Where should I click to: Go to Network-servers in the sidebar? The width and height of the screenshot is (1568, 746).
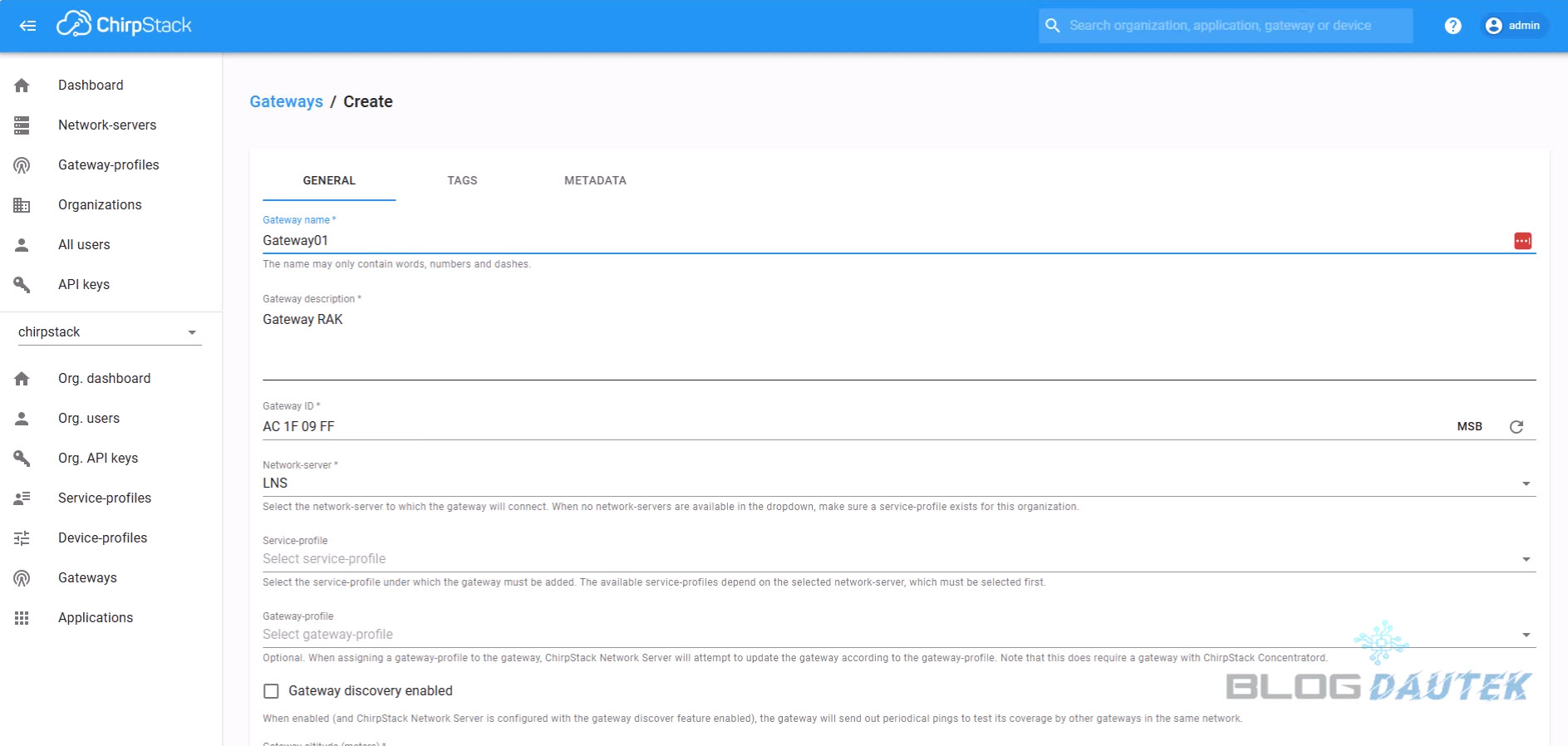[x=106, y=125]
